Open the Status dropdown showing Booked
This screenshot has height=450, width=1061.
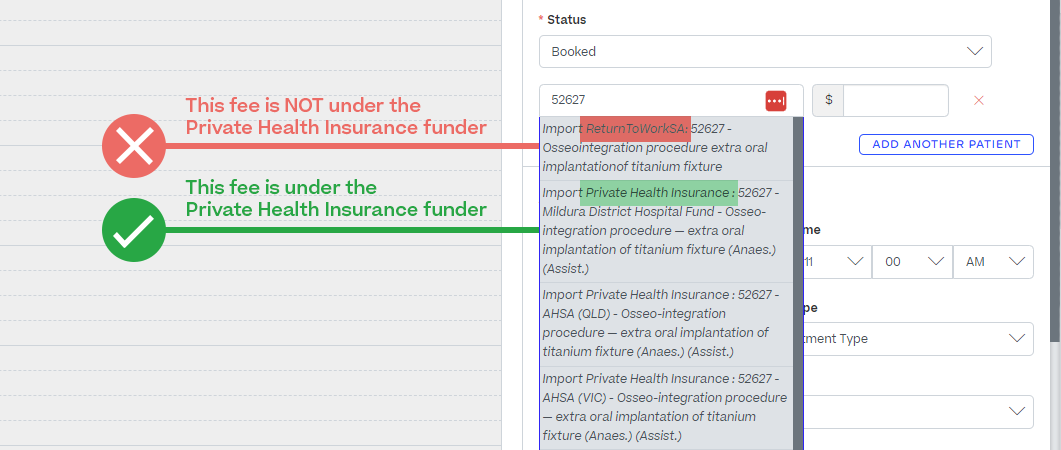[x=764, y=51]
